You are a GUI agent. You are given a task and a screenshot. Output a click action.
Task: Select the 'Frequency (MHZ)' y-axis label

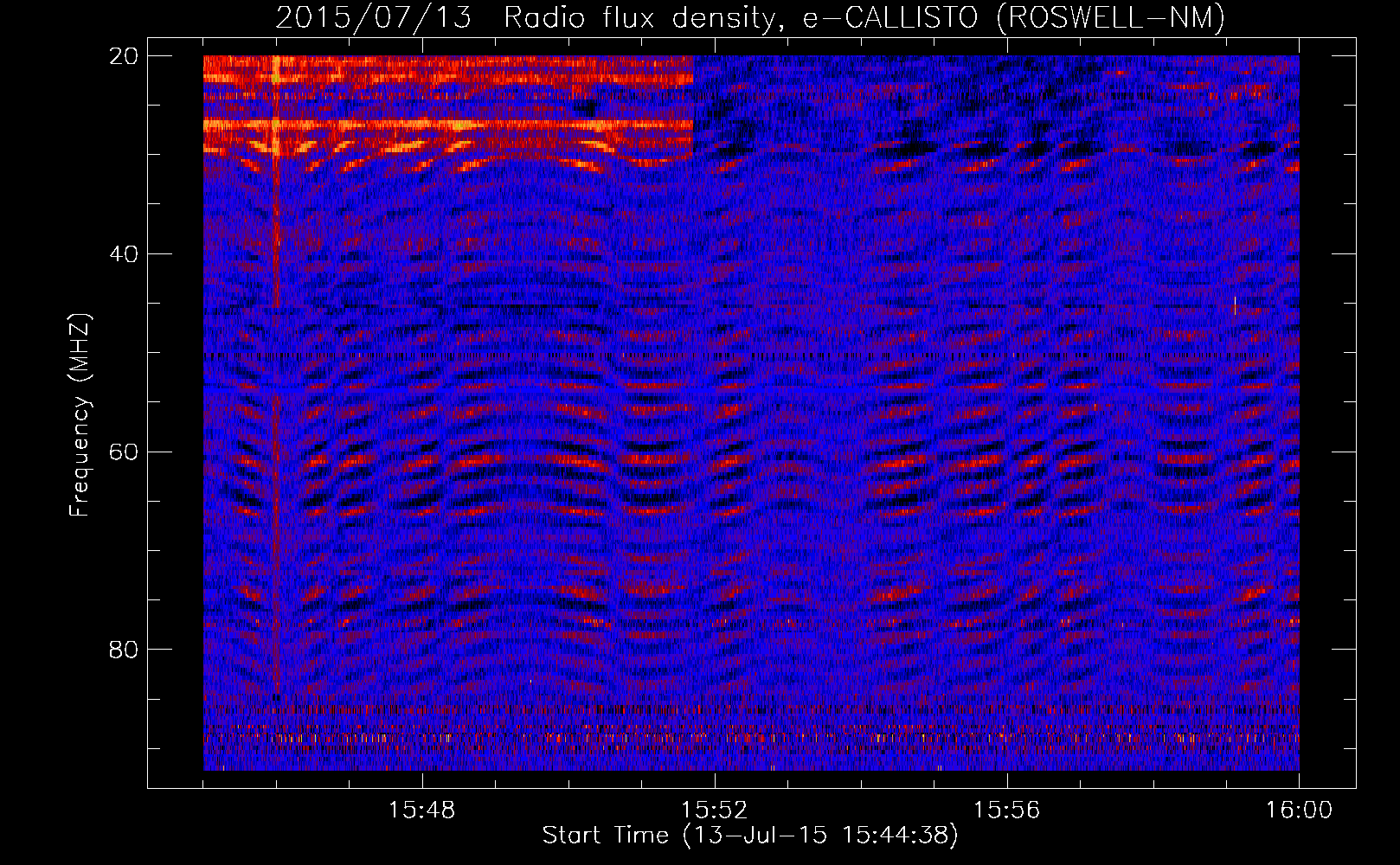(x=80, y=415)
